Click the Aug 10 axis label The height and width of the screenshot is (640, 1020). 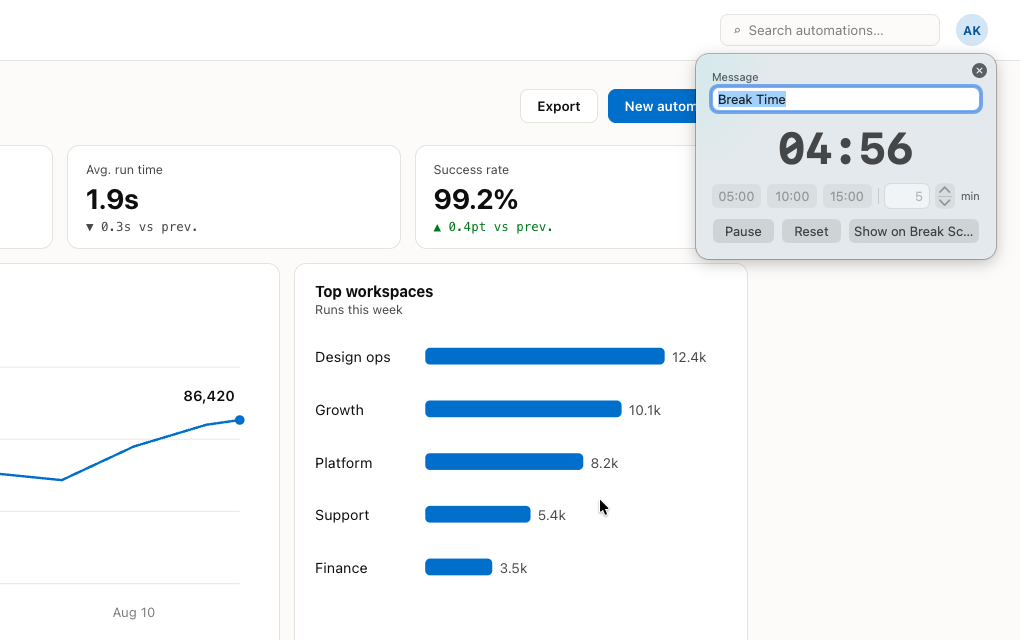134,613
